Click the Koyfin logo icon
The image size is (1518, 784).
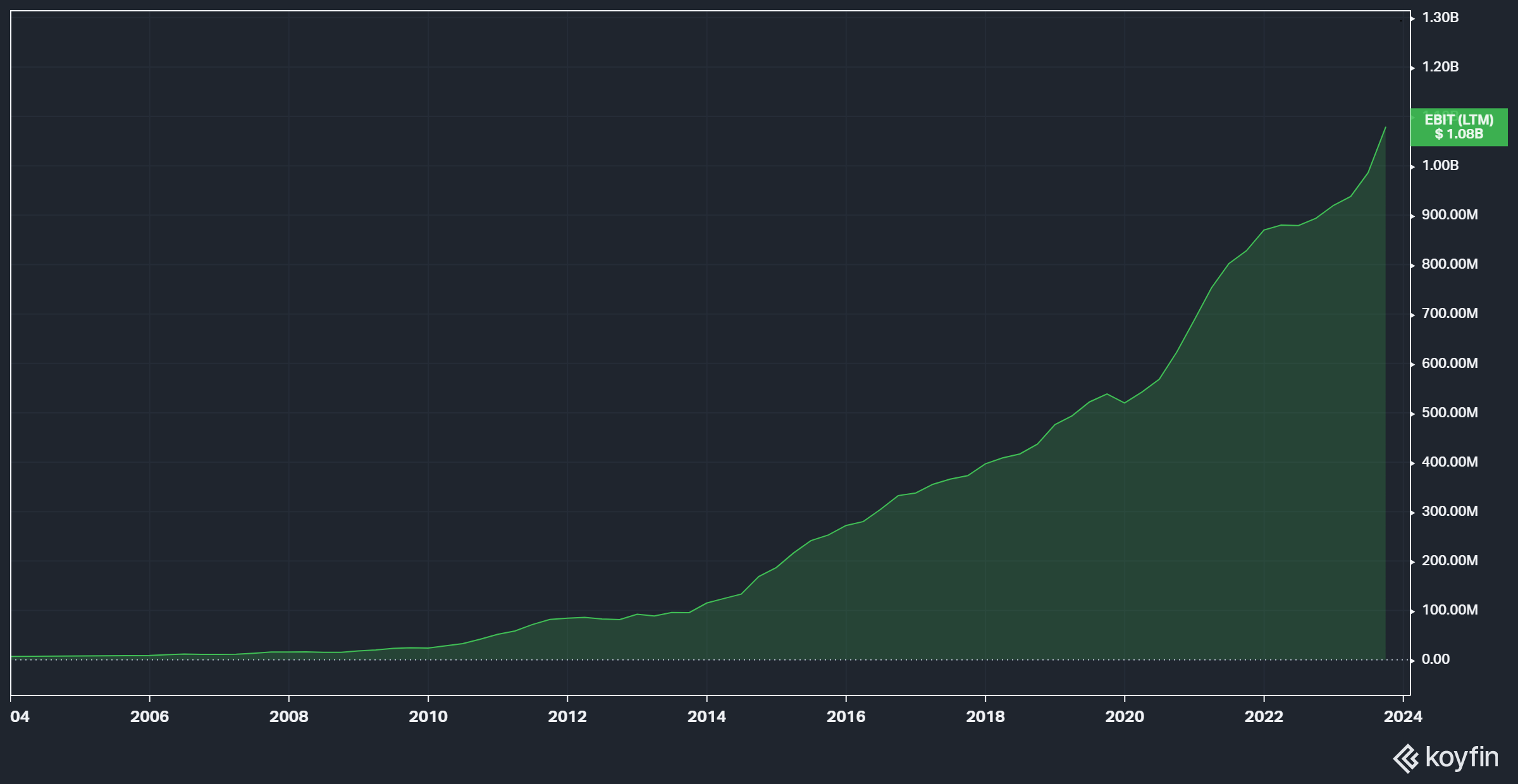[x=1406, y=758]
